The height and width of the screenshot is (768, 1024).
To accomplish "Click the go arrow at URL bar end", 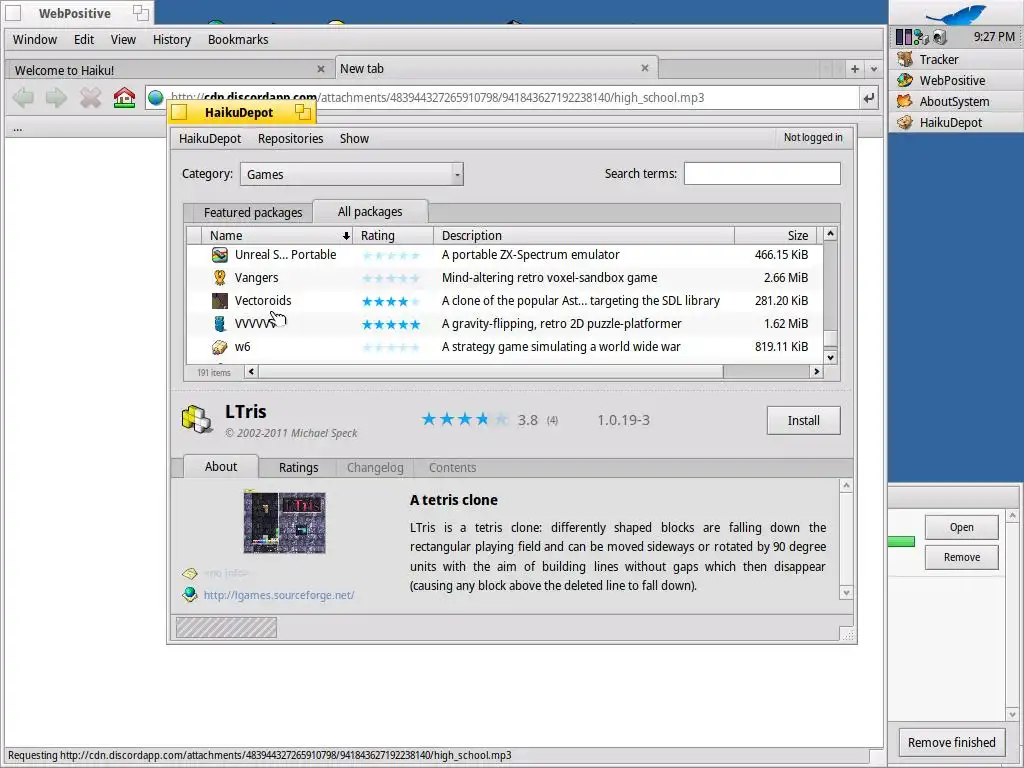I will tap(869, 98).
